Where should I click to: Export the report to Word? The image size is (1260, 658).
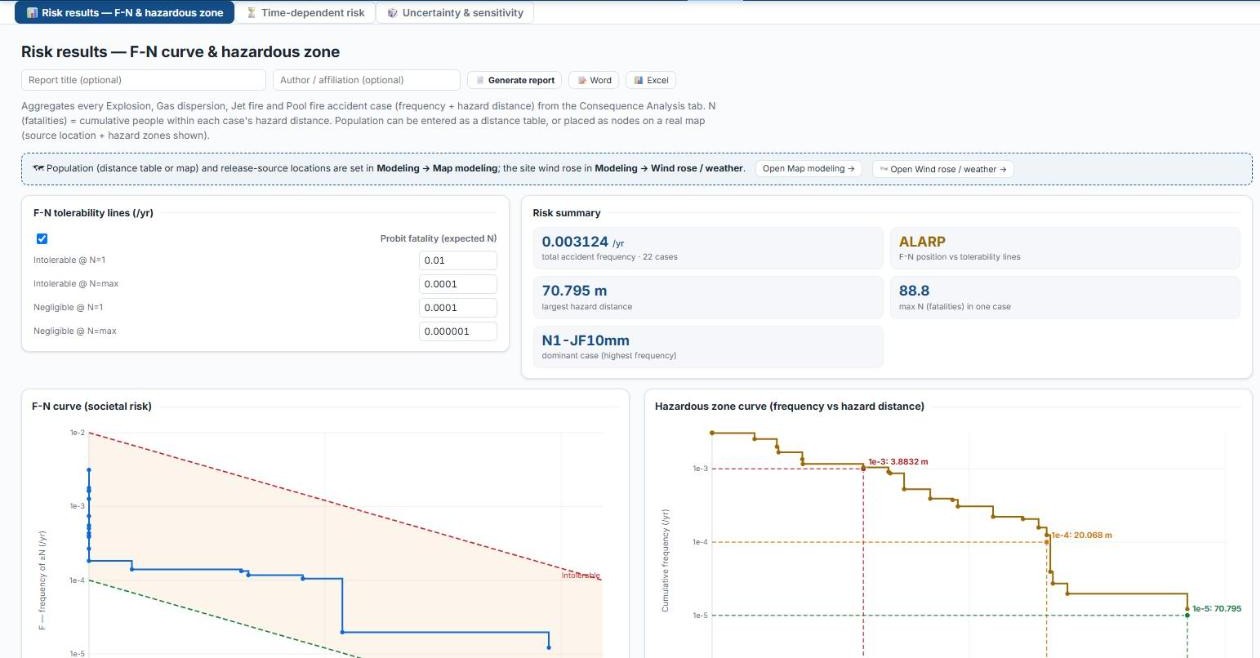coord(594,80)
